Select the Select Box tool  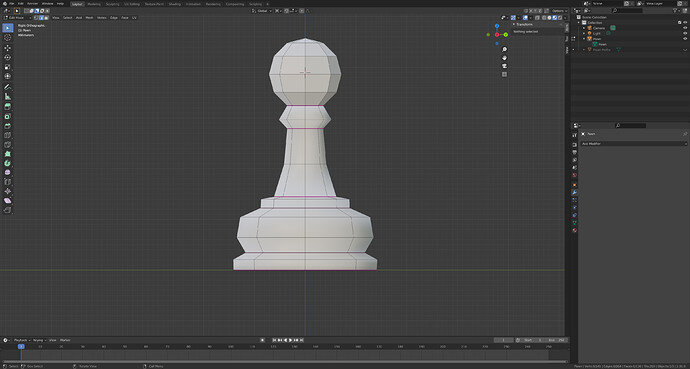[7, 28]
